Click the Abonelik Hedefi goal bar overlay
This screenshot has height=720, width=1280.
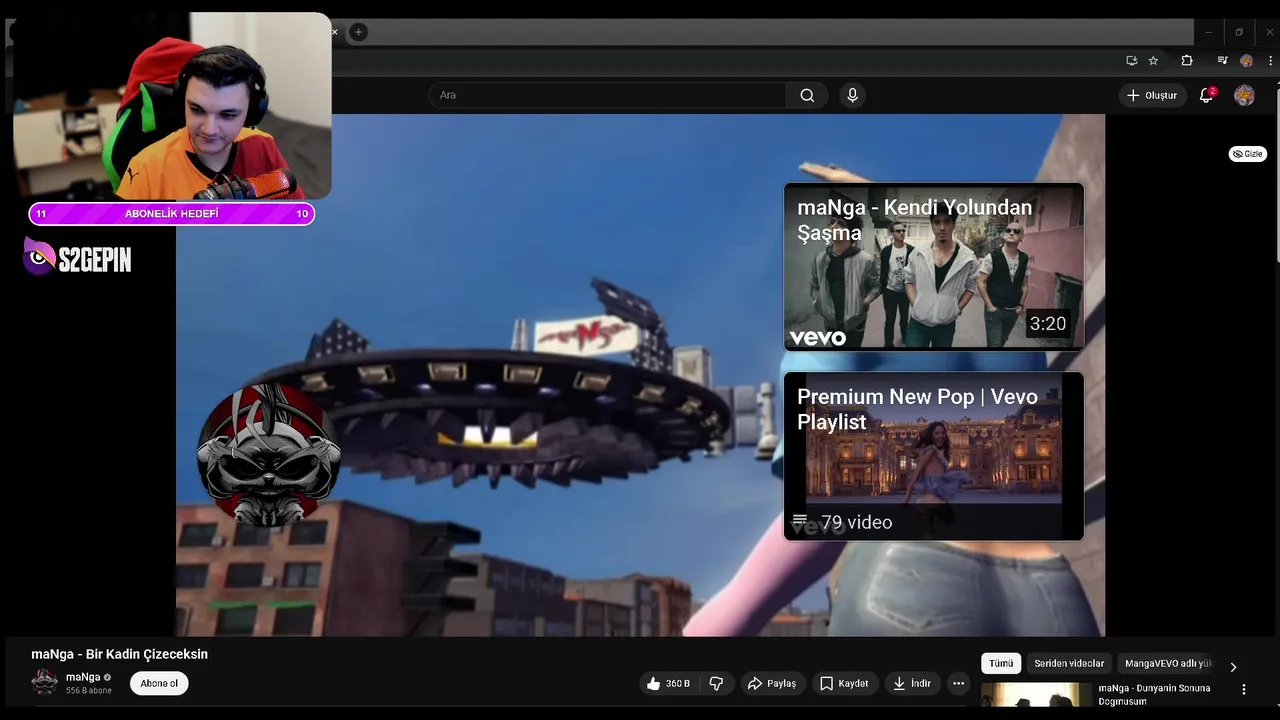pyautogui.click(x=172, y=213)
